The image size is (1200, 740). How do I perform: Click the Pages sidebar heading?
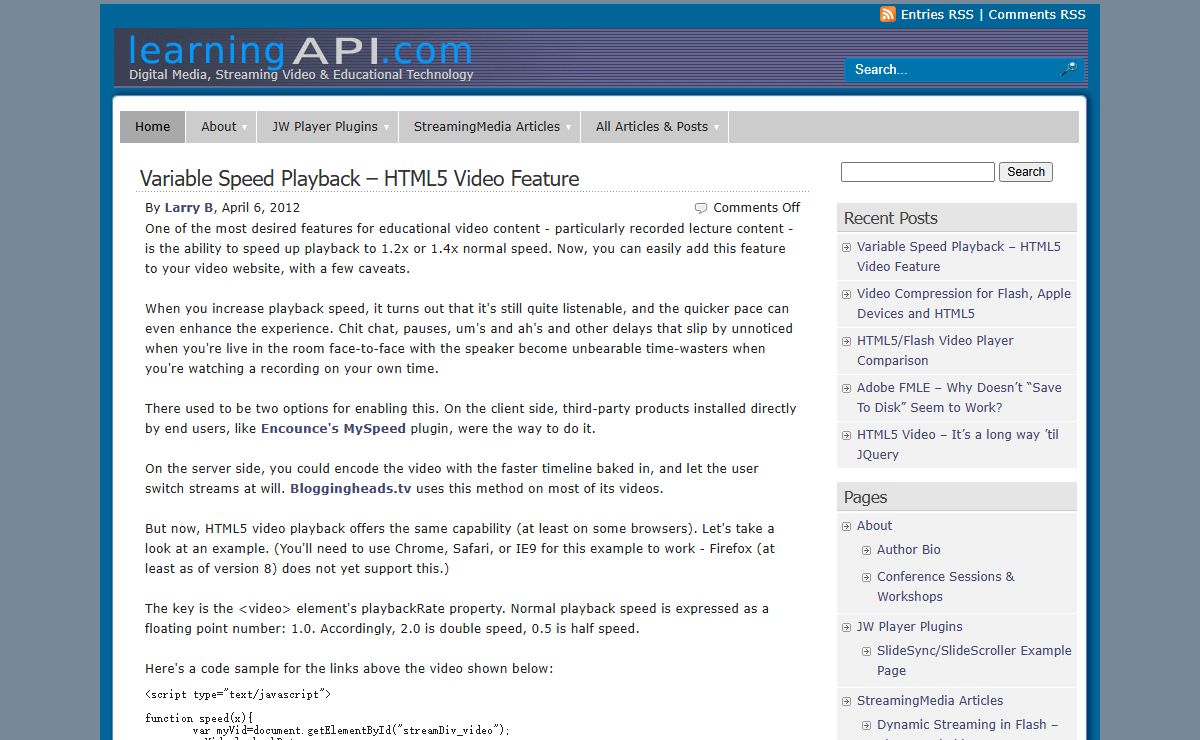pos(866,497)
